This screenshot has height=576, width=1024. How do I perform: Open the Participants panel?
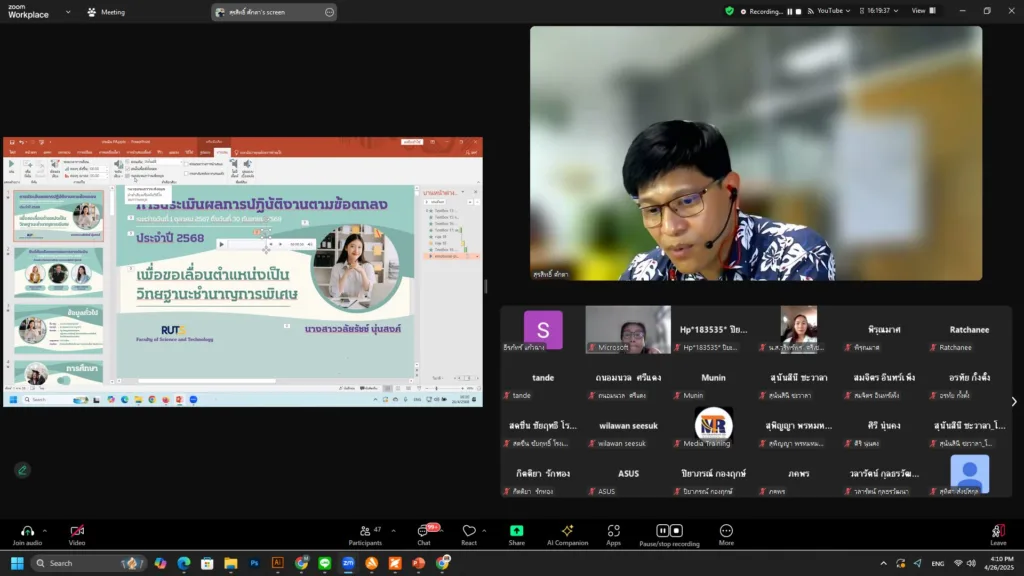tap(364, 531)
